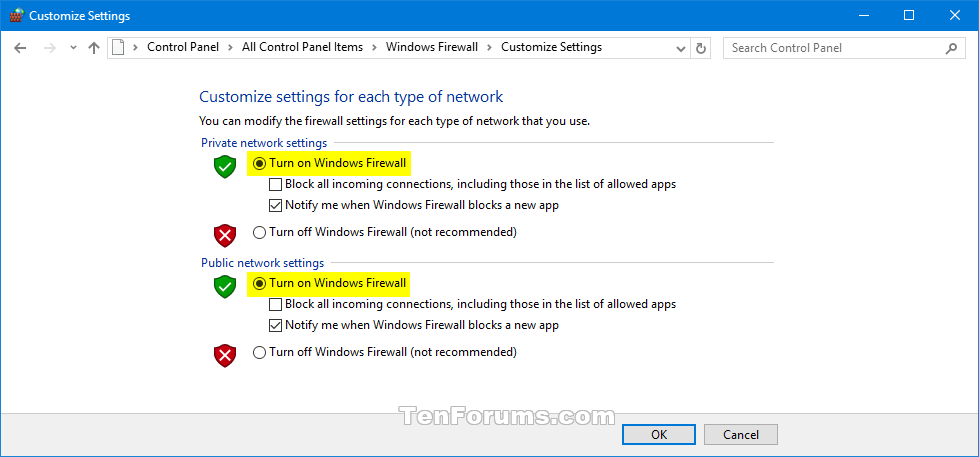Click the search magnifier icon
This screenshot has height=457, width=979.
click(952, 48)
